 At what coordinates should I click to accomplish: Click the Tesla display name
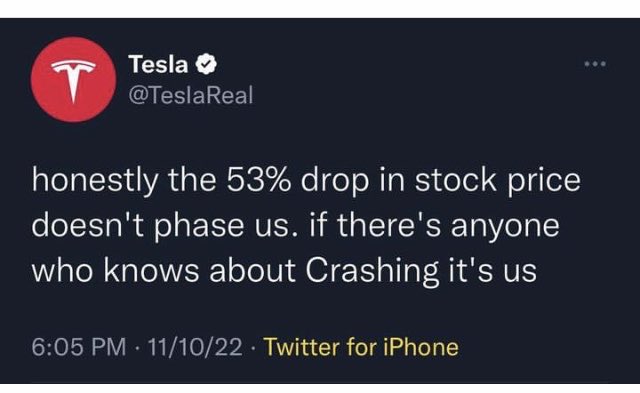(x=158, y=64)
